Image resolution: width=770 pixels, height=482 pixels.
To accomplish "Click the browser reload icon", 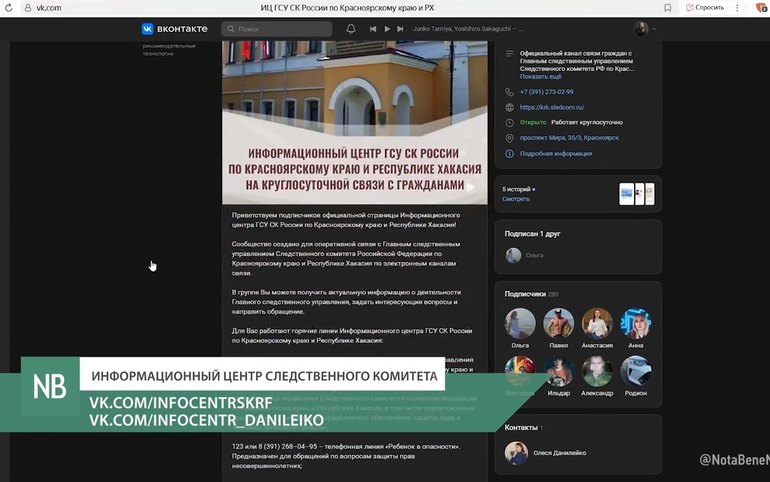I will (8, 8).
